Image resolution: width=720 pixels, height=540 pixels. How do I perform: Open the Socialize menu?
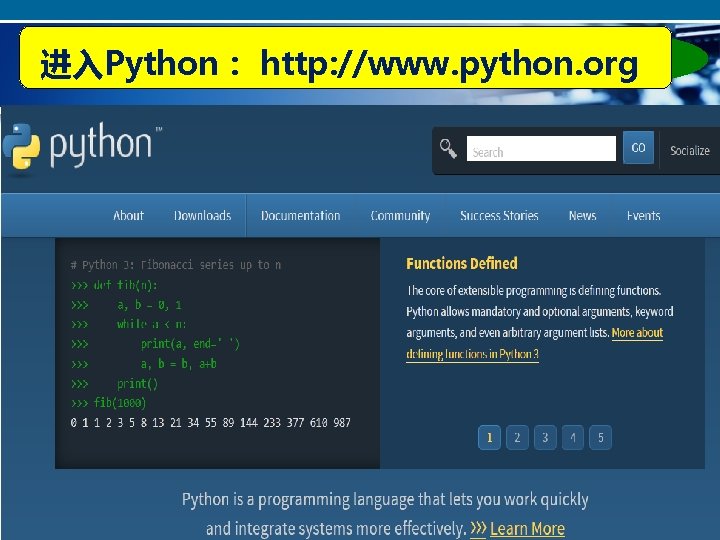[x=690, y=151]
